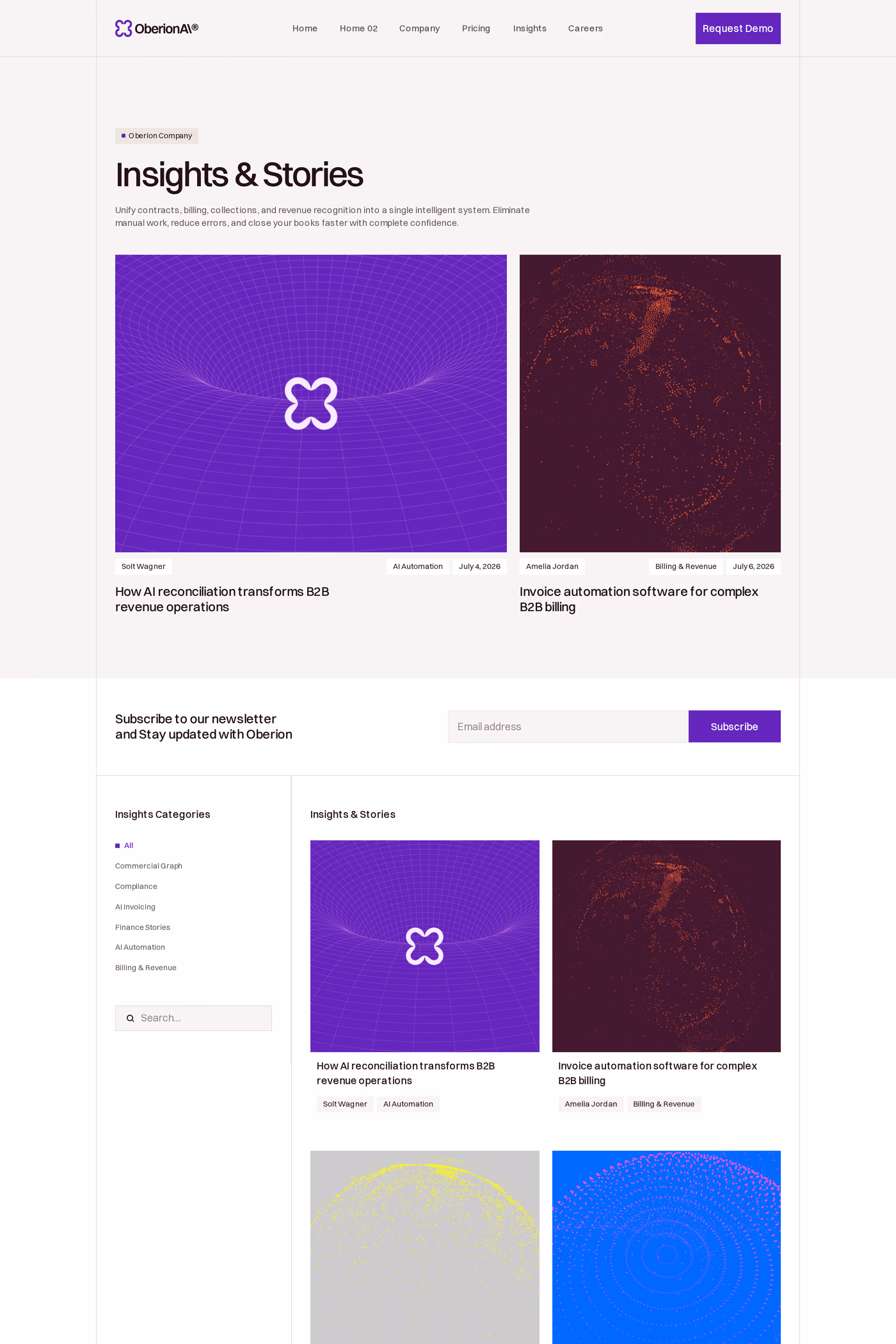Open list card title How AI reconciliation transforms

click(406, 1073)
